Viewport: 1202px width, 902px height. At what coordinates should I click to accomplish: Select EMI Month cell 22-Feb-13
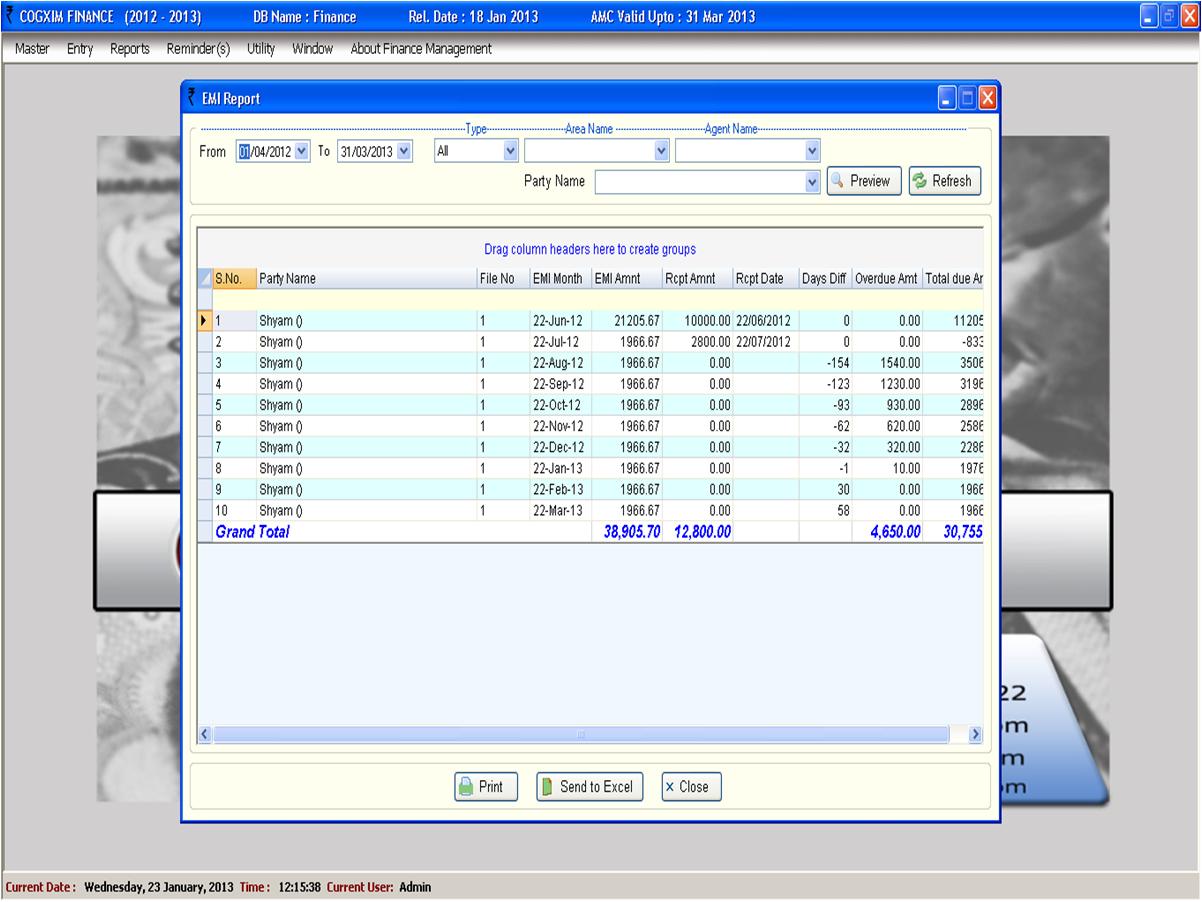click(x=560, y=490)
